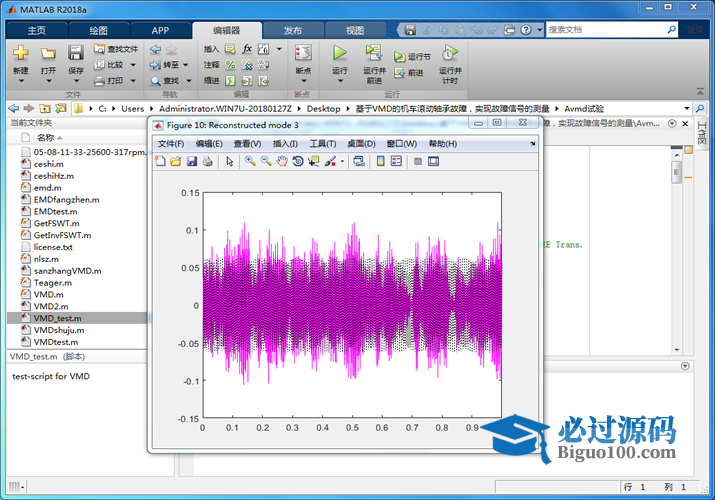Toggle the Zoom In tool in figure window
Image resolution: width=715 pixels, height=500 pixels.
coord(250,161)
